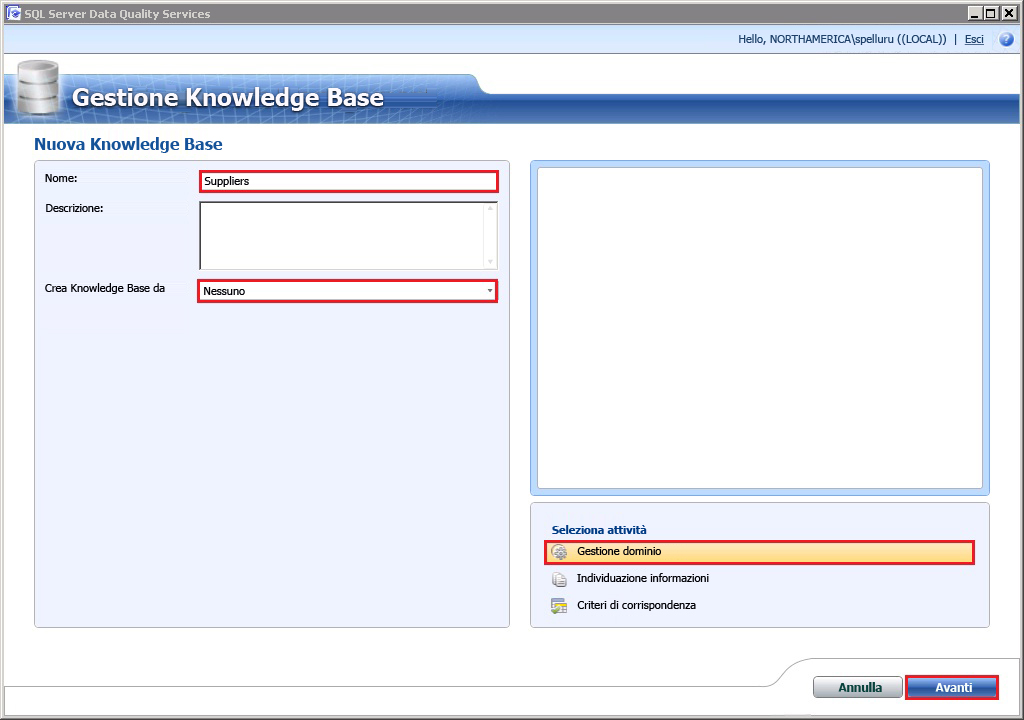Click the Gestione dominio gear icon

(560, 551)
